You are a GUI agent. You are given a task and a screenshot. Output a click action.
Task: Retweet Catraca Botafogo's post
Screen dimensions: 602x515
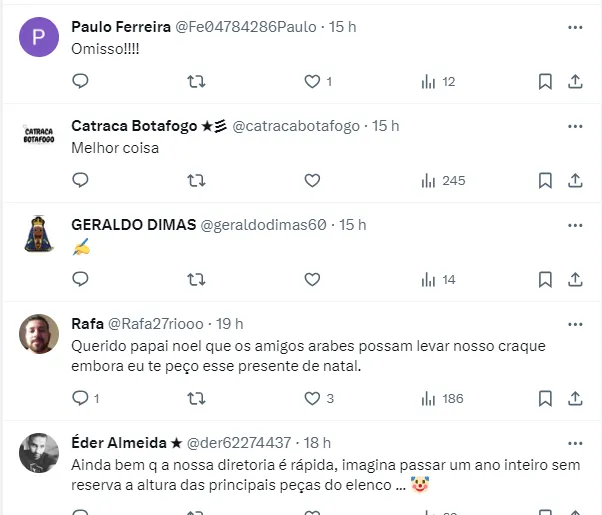[x=196, y=180]
